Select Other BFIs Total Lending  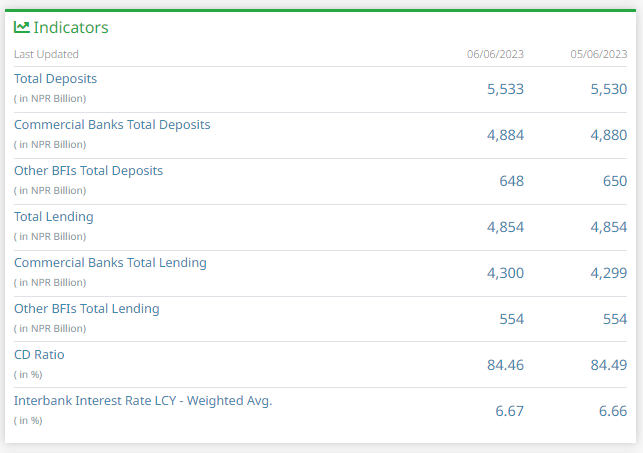pos(86,309)
